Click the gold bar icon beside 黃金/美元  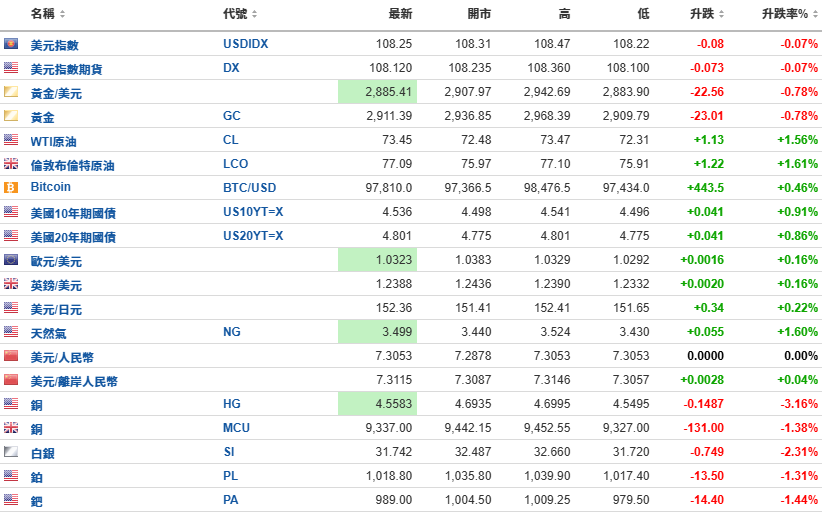tap(11, 92)
